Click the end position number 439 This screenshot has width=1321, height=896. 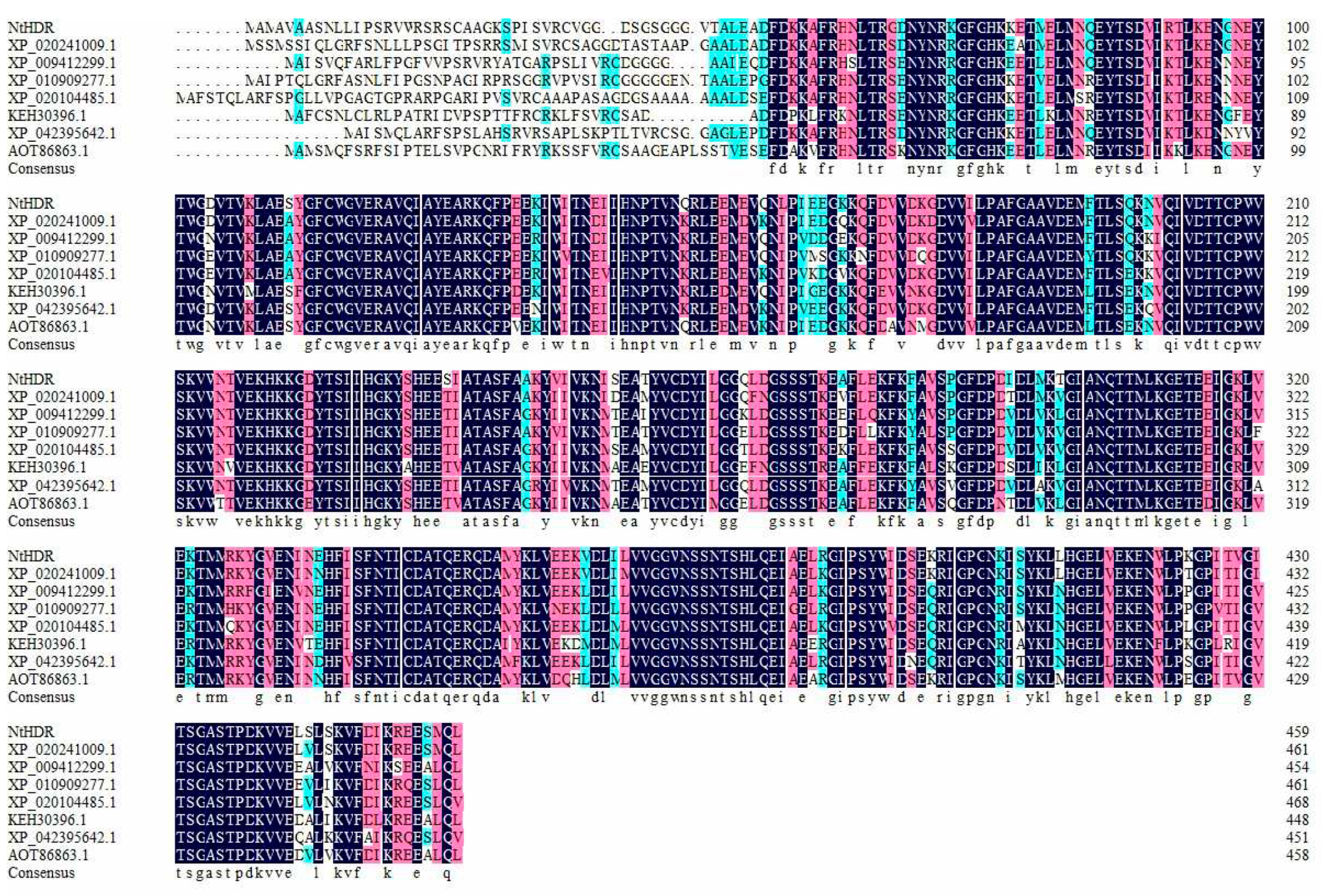click(x=1297, y=626)
